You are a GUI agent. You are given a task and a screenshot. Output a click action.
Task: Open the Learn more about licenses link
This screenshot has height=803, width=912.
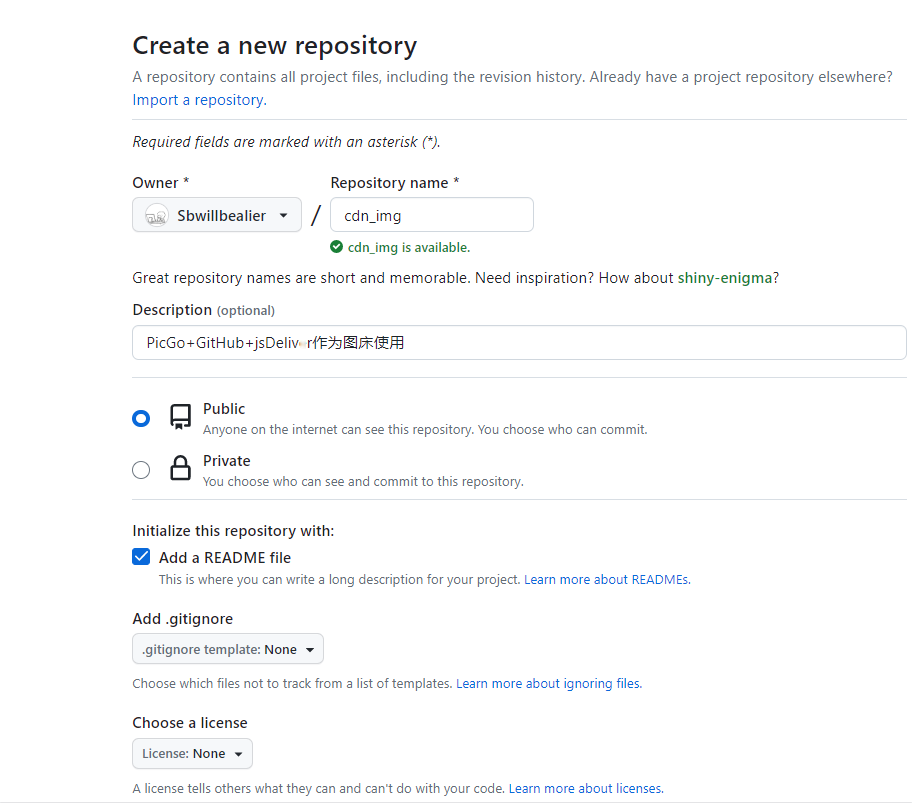pos(585,788)
